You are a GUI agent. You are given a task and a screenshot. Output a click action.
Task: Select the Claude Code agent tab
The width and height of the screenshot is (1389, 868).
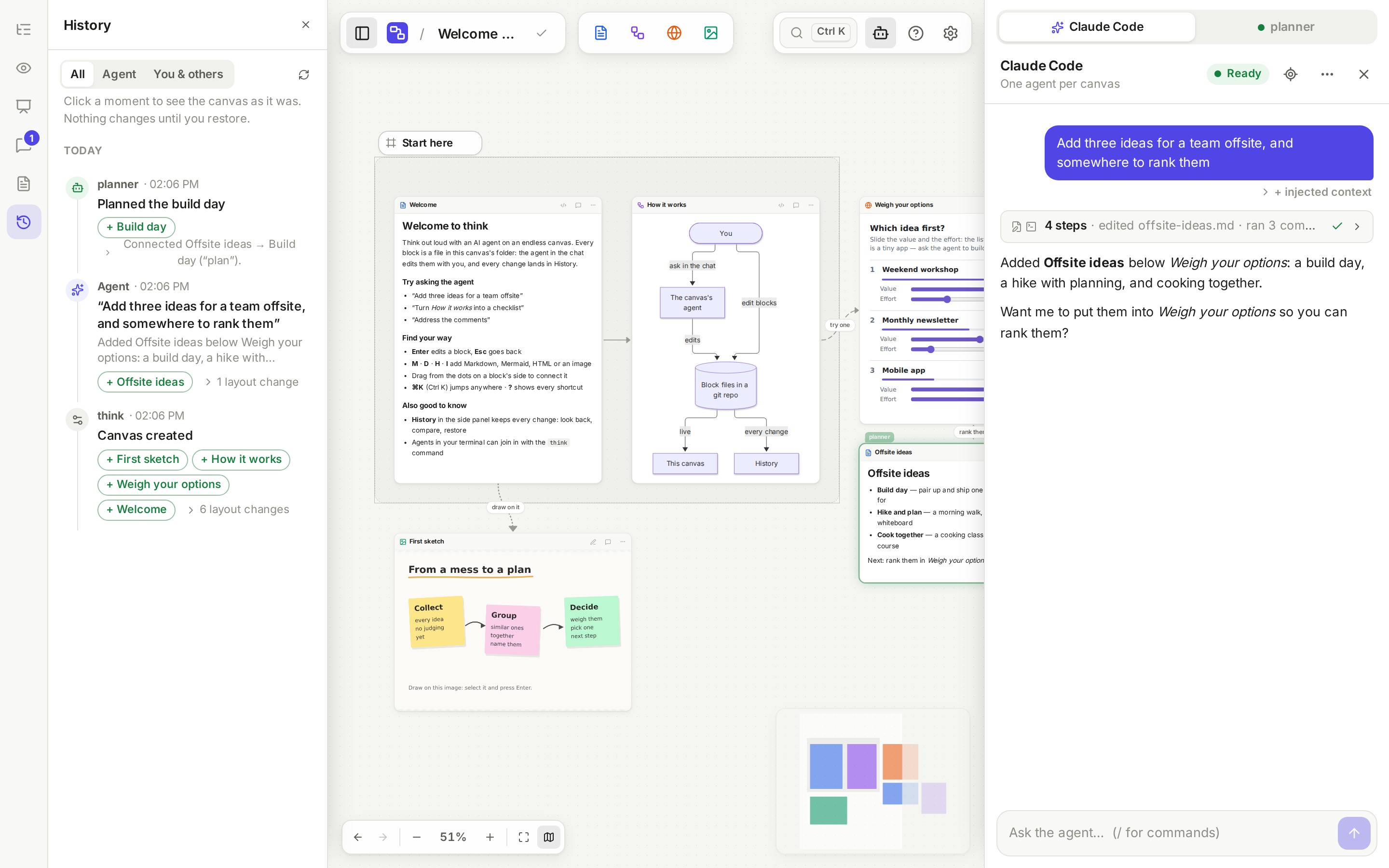pyautogui.click(x=1097, y=27)
